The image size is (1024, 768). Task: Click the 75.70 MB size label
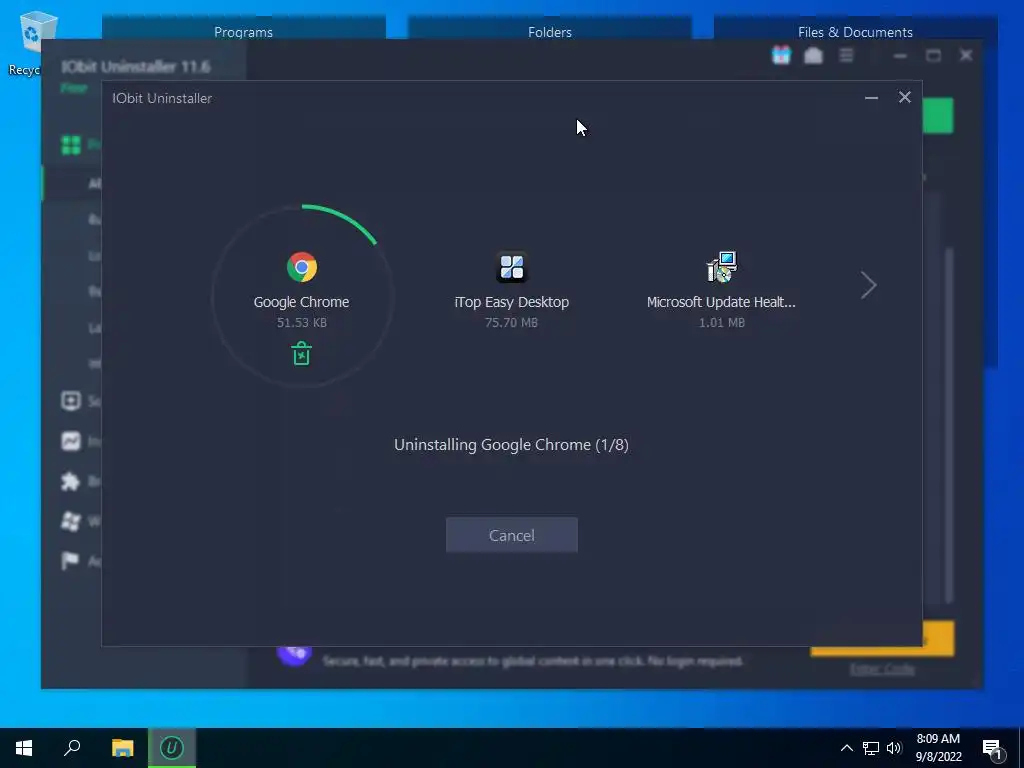511,322
